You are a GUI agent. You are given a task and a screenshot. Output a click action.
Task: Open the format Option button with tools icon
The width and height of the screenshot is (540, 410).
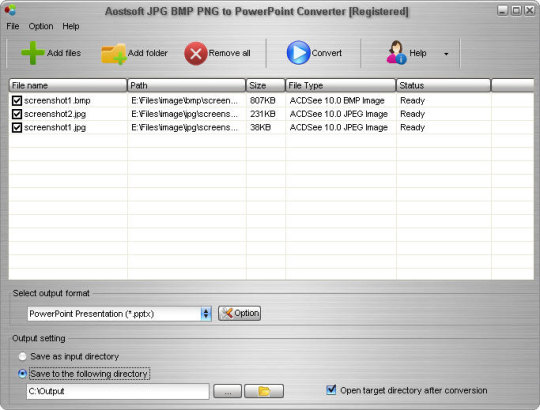coord(239,313)
